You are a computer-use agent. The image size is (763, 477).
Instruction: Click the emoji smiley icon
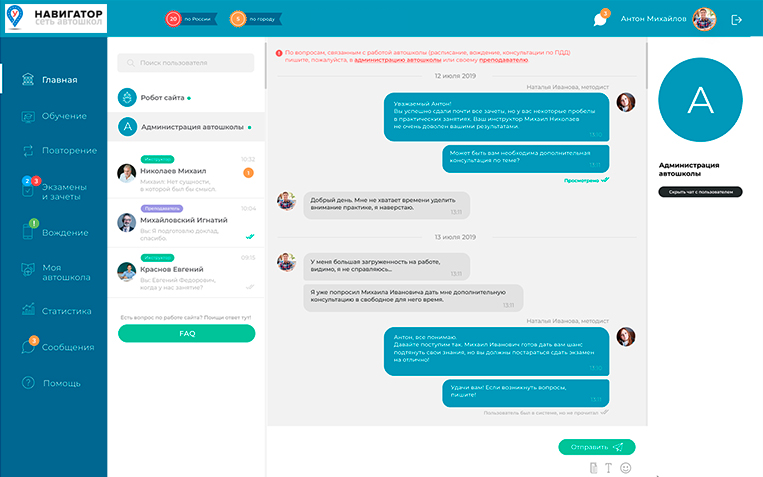coord(626,468)
